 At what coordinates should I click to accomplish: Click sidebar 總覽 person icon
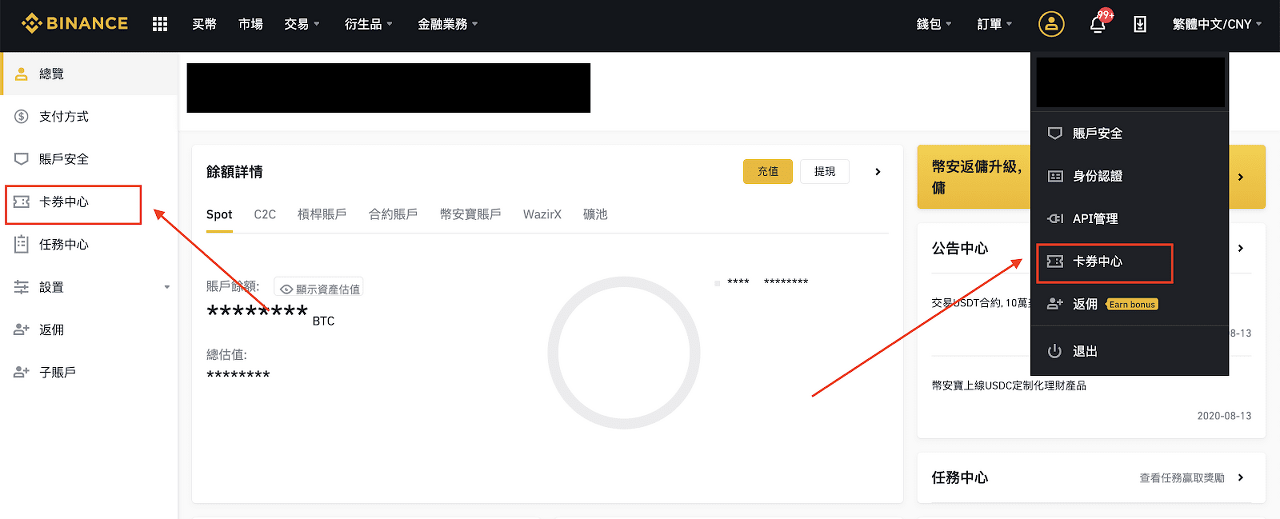coord(21,74)
